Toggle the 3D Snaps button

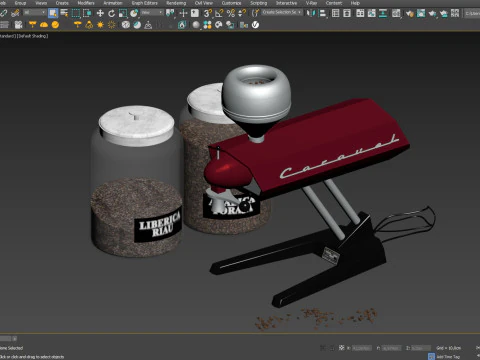tap(208, 13)
